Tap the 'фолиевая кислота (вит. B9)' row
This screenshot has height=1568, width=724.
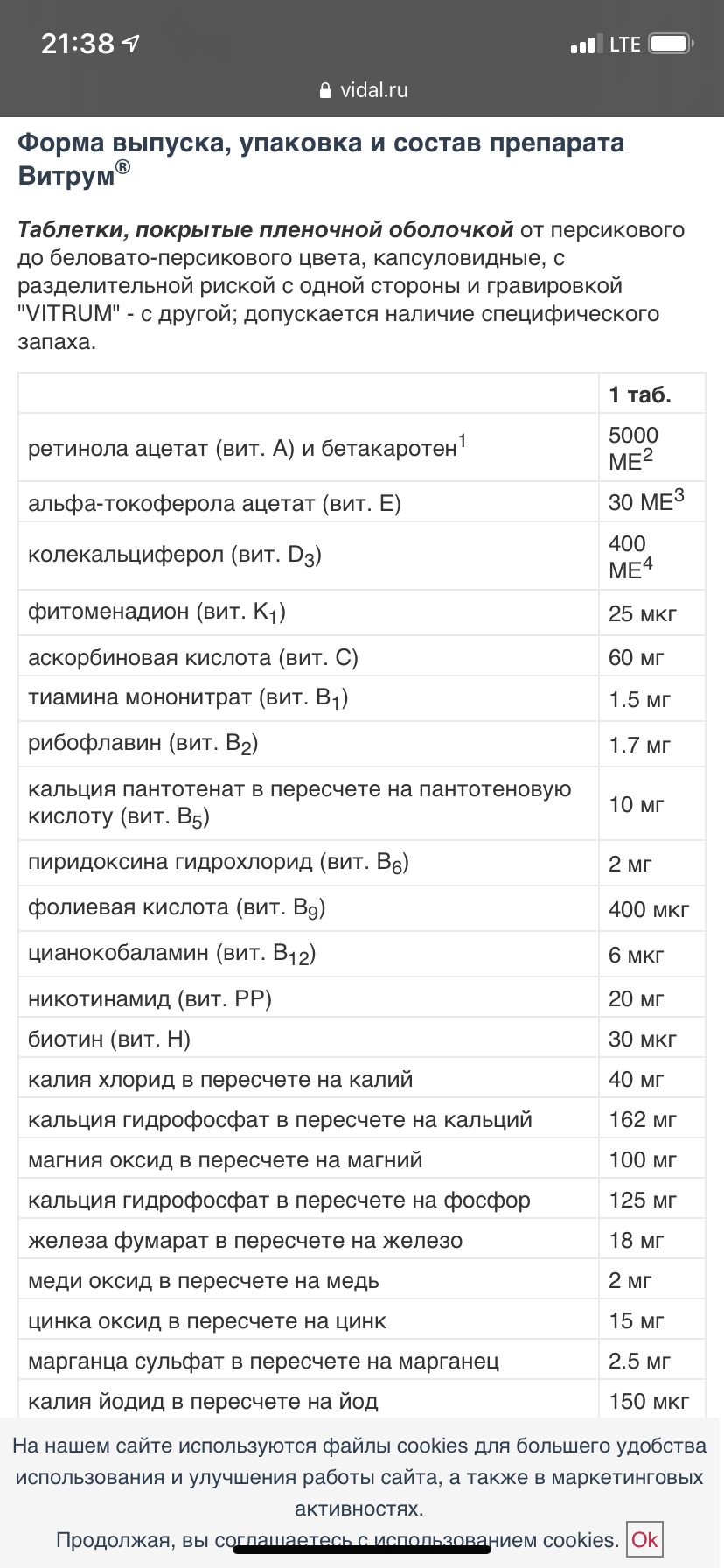tap(177, 907)
